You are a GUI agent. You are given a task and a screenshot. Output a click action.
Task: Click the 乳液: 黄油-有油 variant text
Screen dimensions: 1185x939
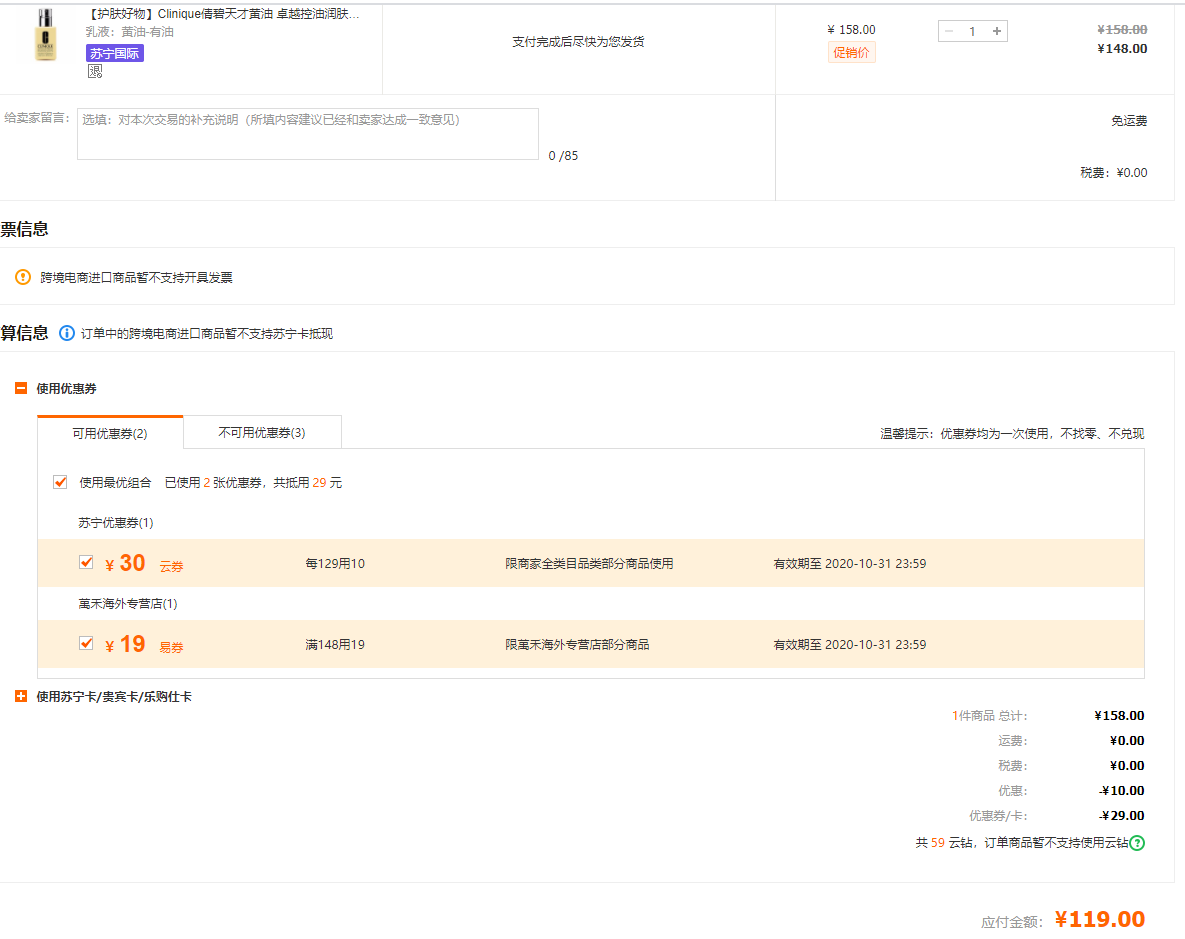coord(129,32)
